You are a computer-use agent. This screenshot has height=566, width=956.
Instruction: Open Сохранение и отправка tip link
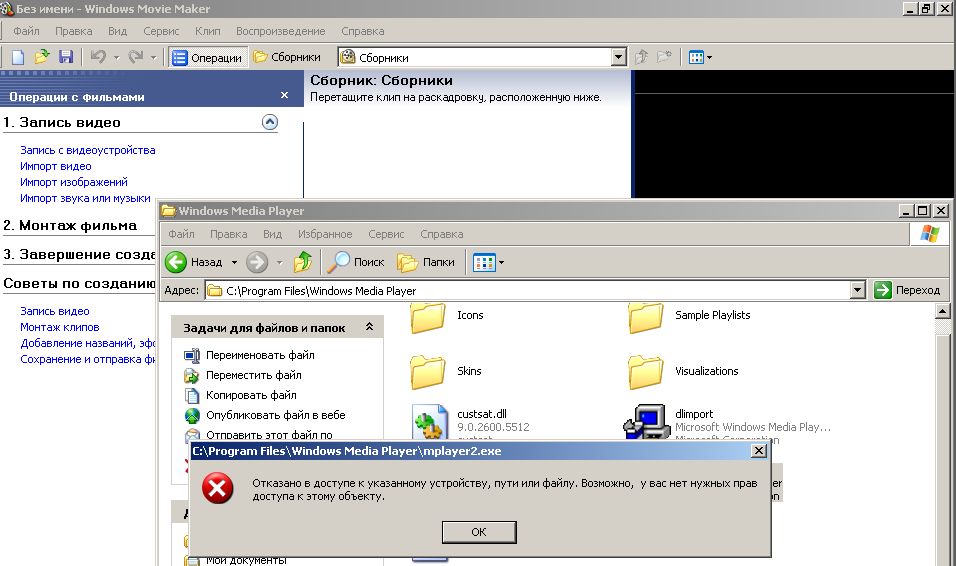(88, 359)
